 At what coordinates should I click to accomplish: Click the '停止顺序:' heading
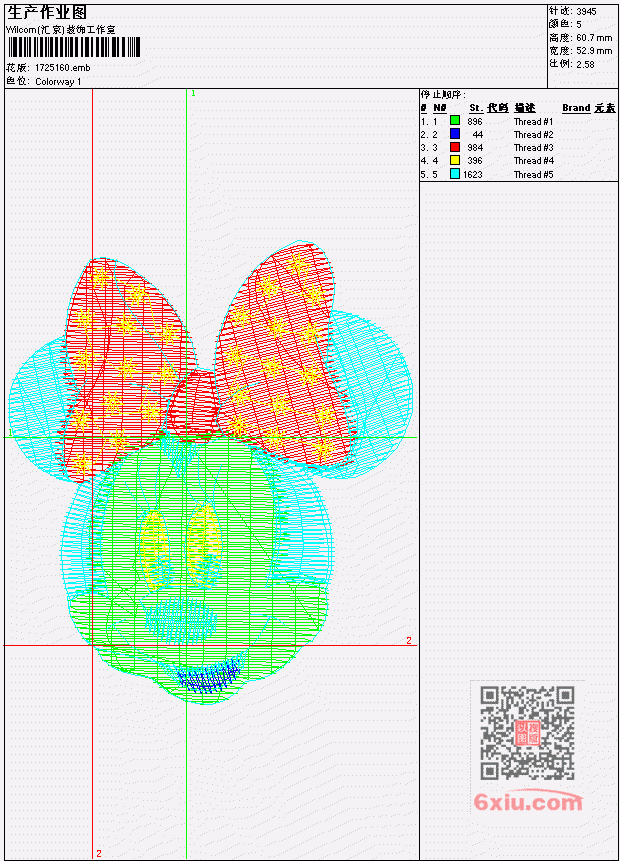tap(443, 94)
